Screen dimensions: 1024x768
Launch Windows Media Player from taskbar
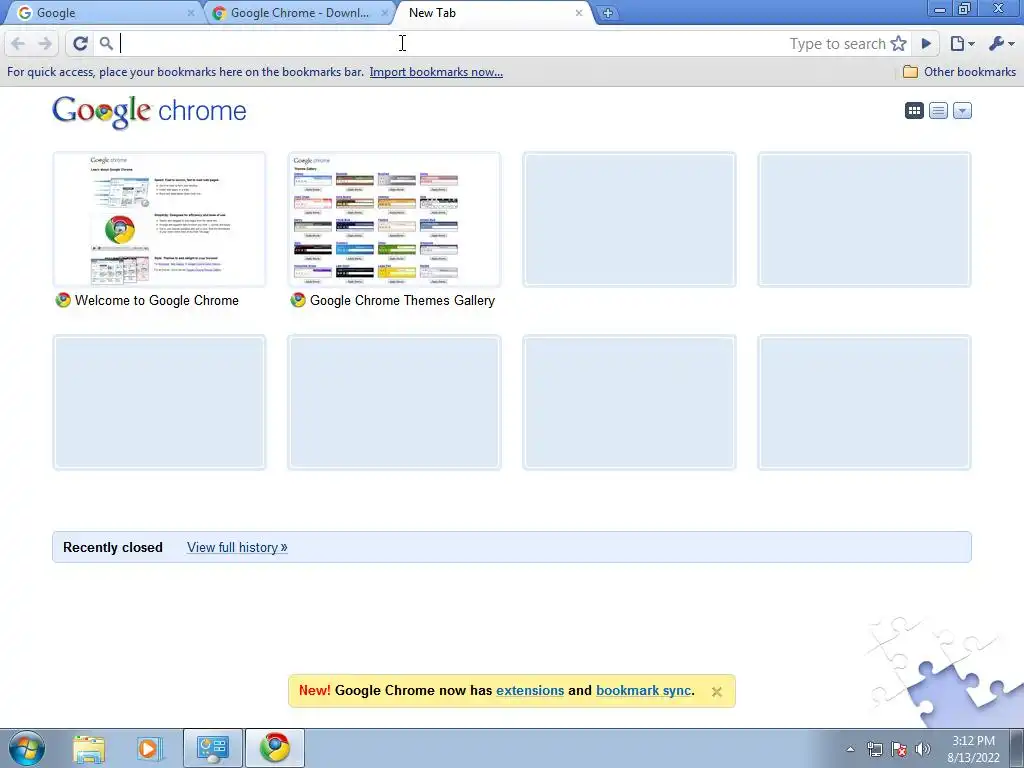(x=150, y=748)
